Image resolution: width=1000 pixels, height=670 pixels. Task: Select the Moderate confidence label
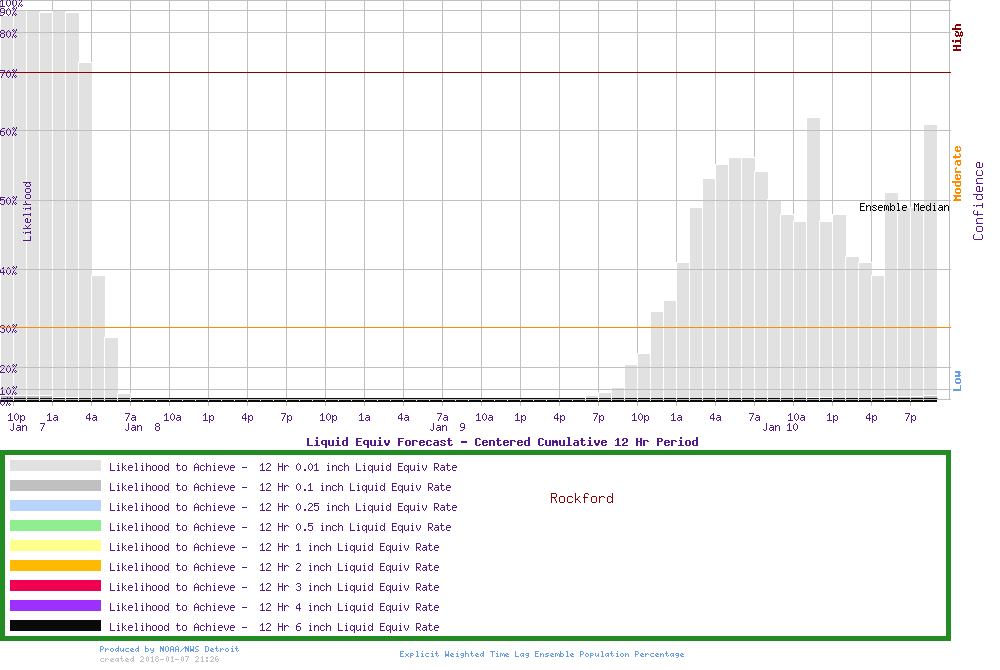(x=957, y=174)
